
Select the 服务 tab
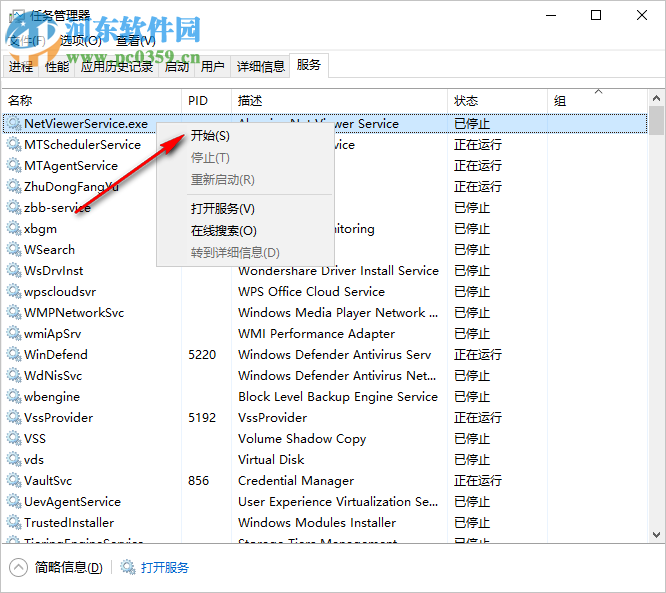[309, 65]
